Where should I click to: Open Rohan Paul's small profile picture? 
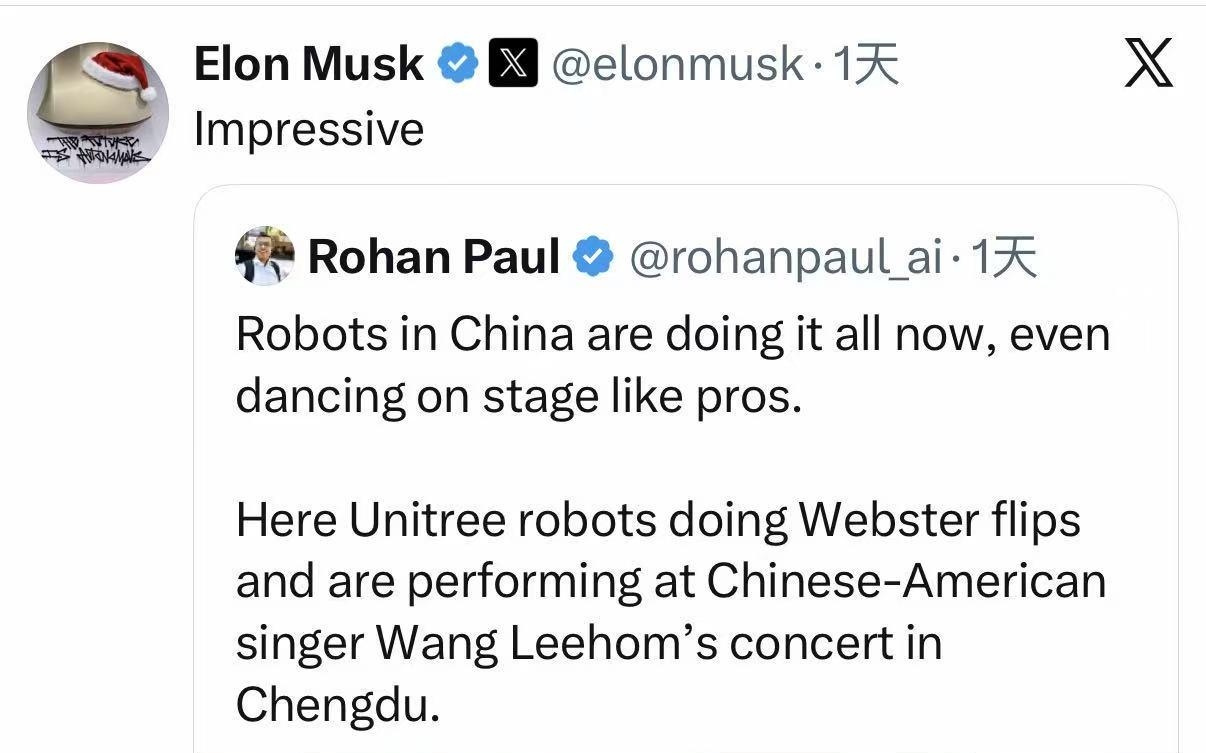coord(265,256)
